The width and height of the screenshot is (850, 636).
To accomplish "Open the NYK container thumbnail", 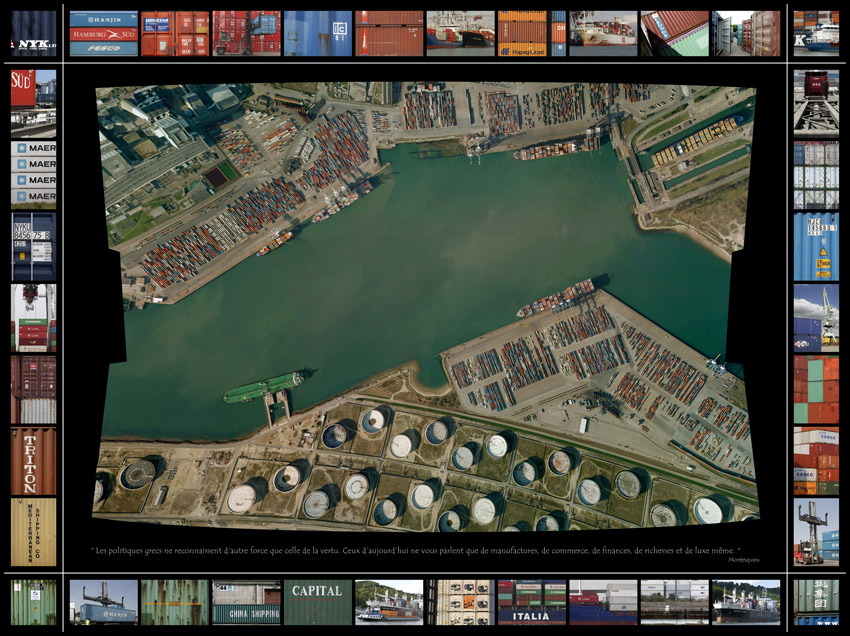I will point(33,33).
